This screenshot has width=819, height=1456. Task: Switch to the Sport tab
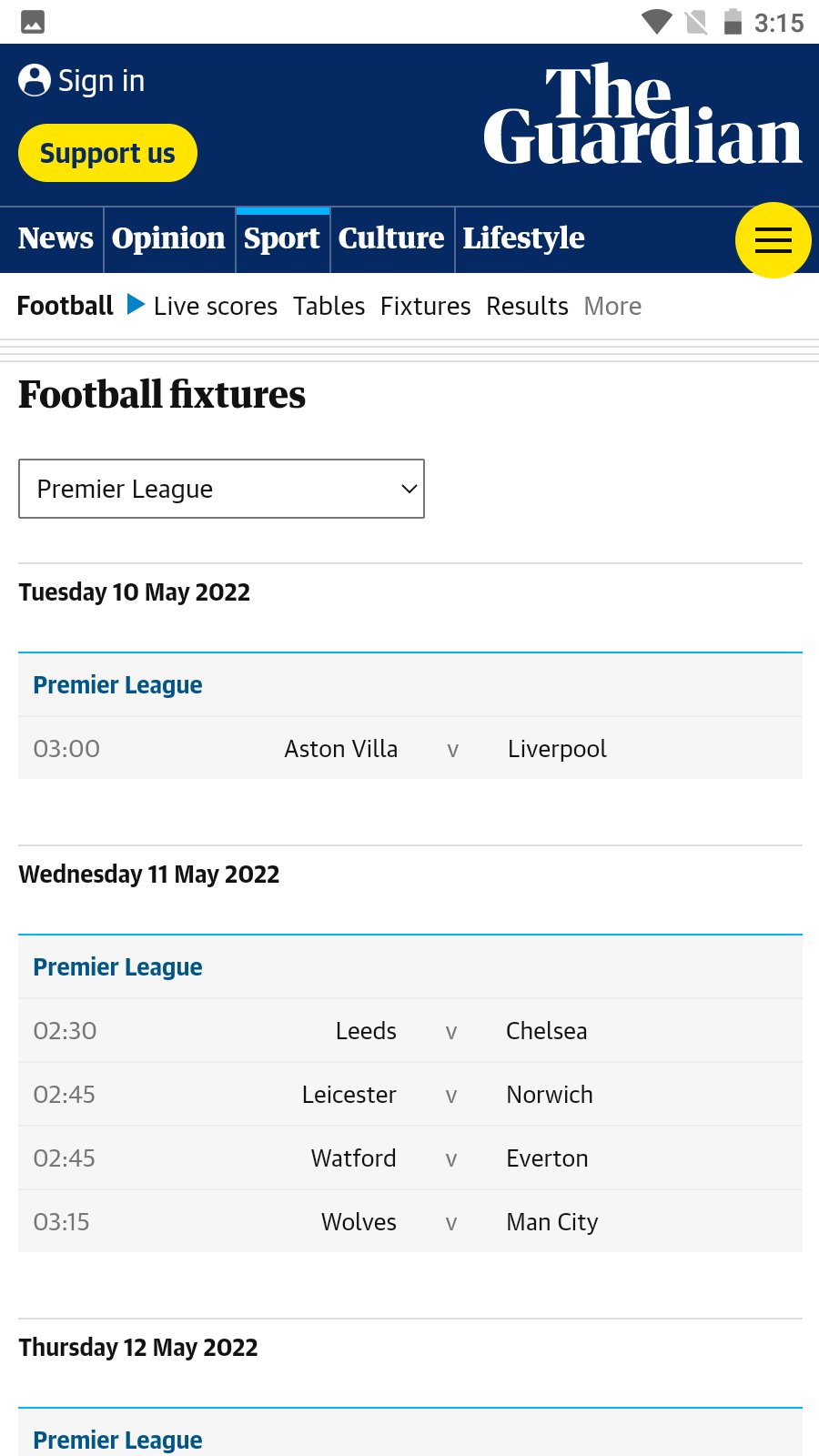pyautogui.click(x=282, y=238)
